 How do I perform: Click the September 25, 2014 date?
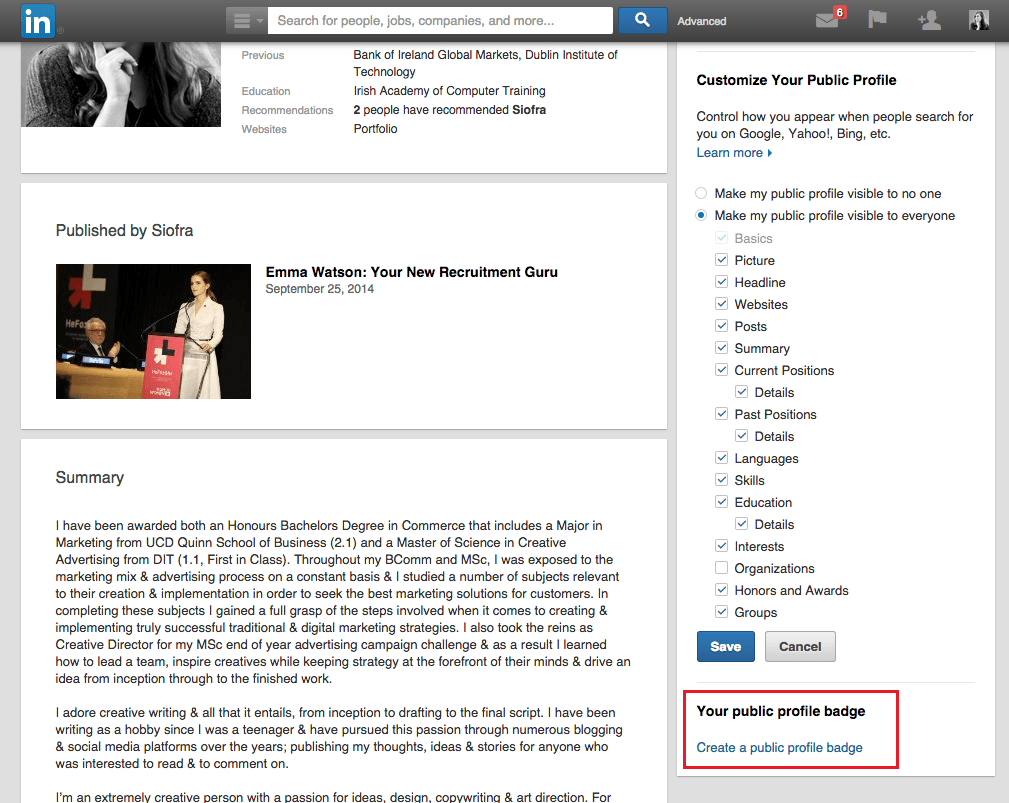coord(320,289)
